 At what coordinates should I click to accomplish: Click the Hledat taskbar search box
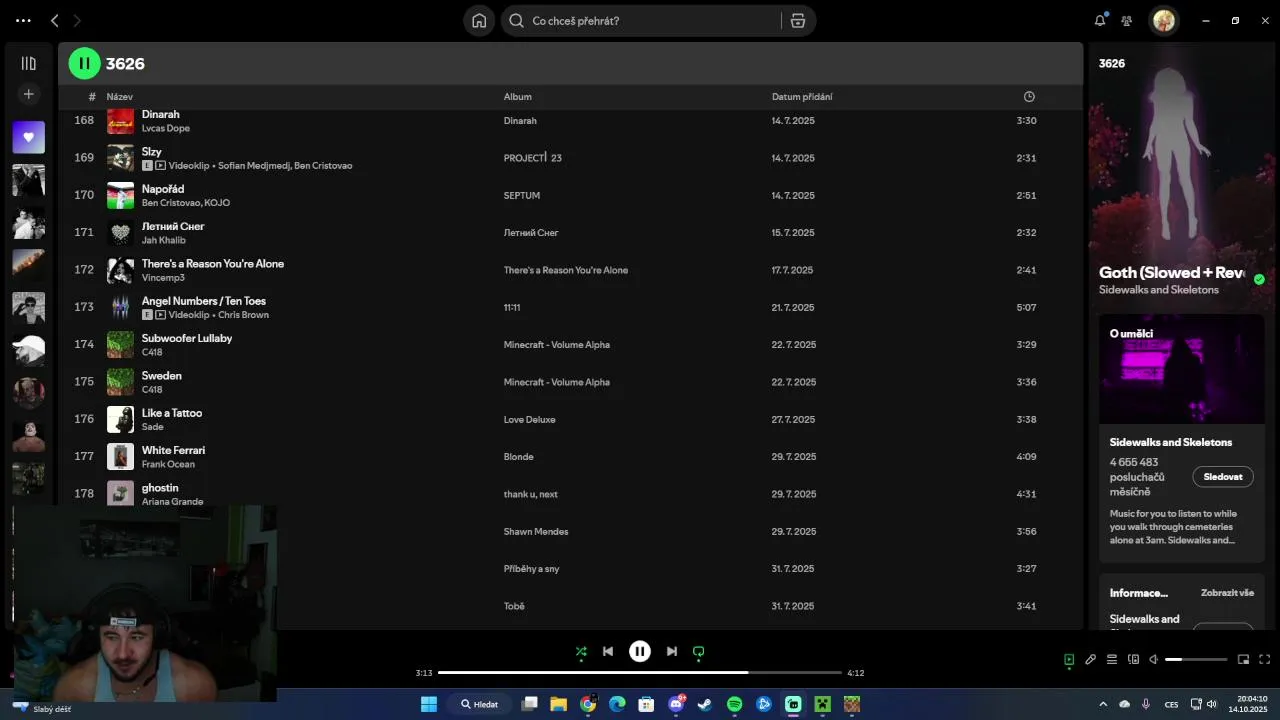click(x=479, y=704)
